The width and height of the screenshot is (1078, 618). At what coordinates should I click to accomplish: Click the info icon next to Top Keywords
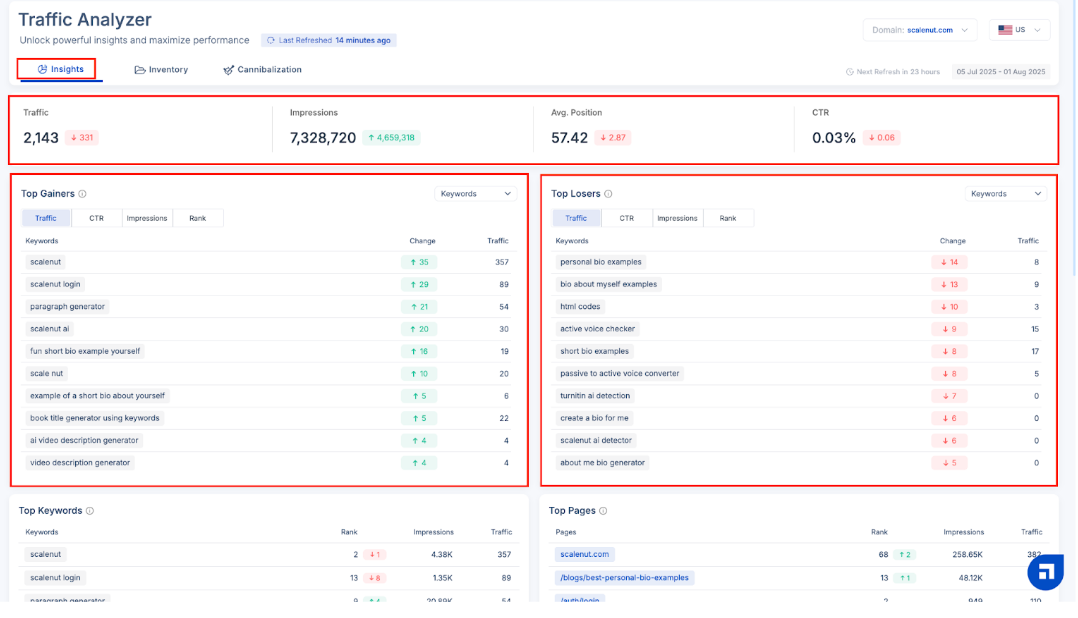[90, 511]
